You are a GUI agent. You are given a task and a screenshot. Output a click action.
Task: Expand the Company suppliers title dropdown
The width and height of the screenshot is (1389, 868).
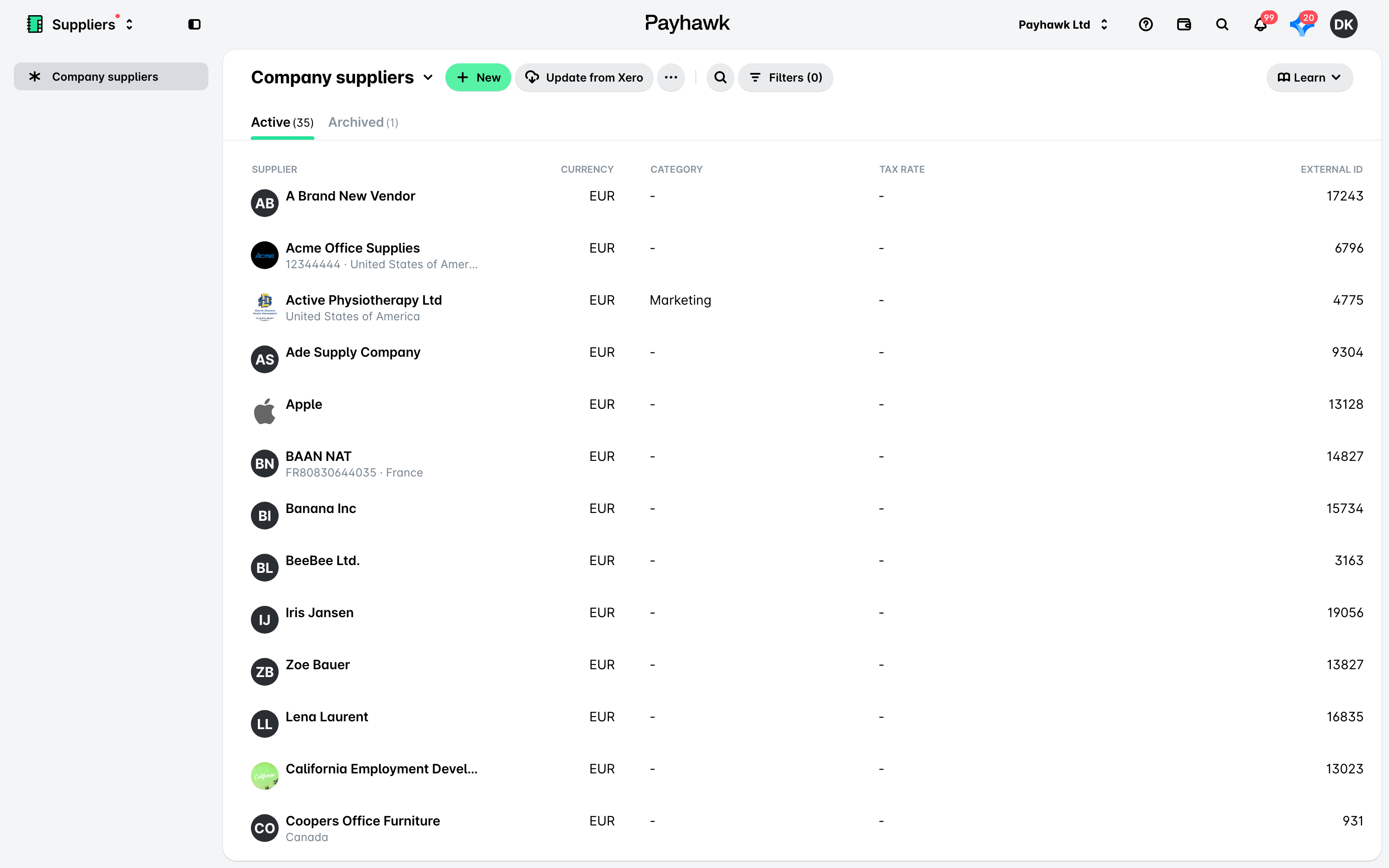click(428, 78)
